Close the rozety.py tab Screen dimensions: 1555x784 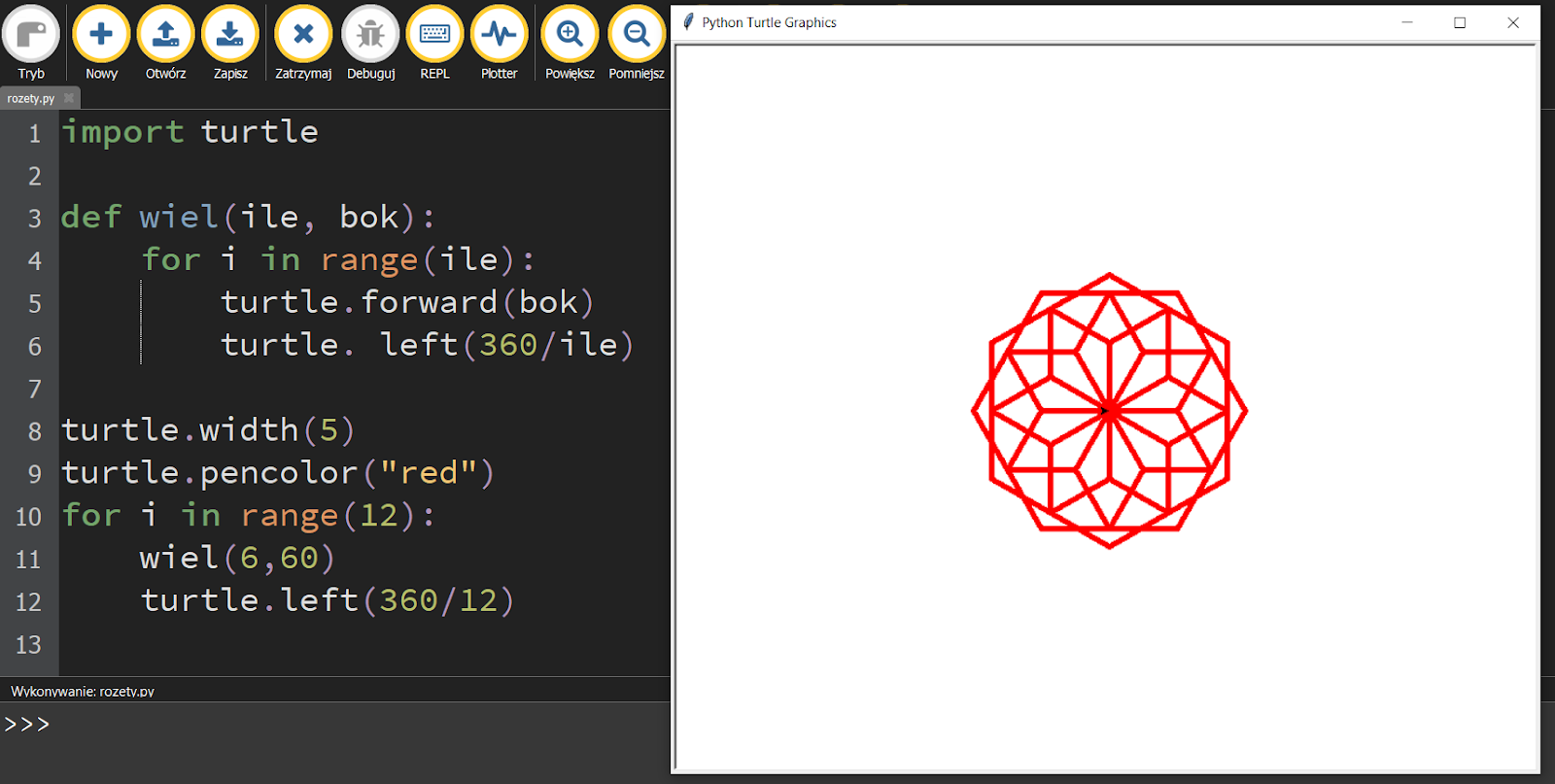[69, 98]
